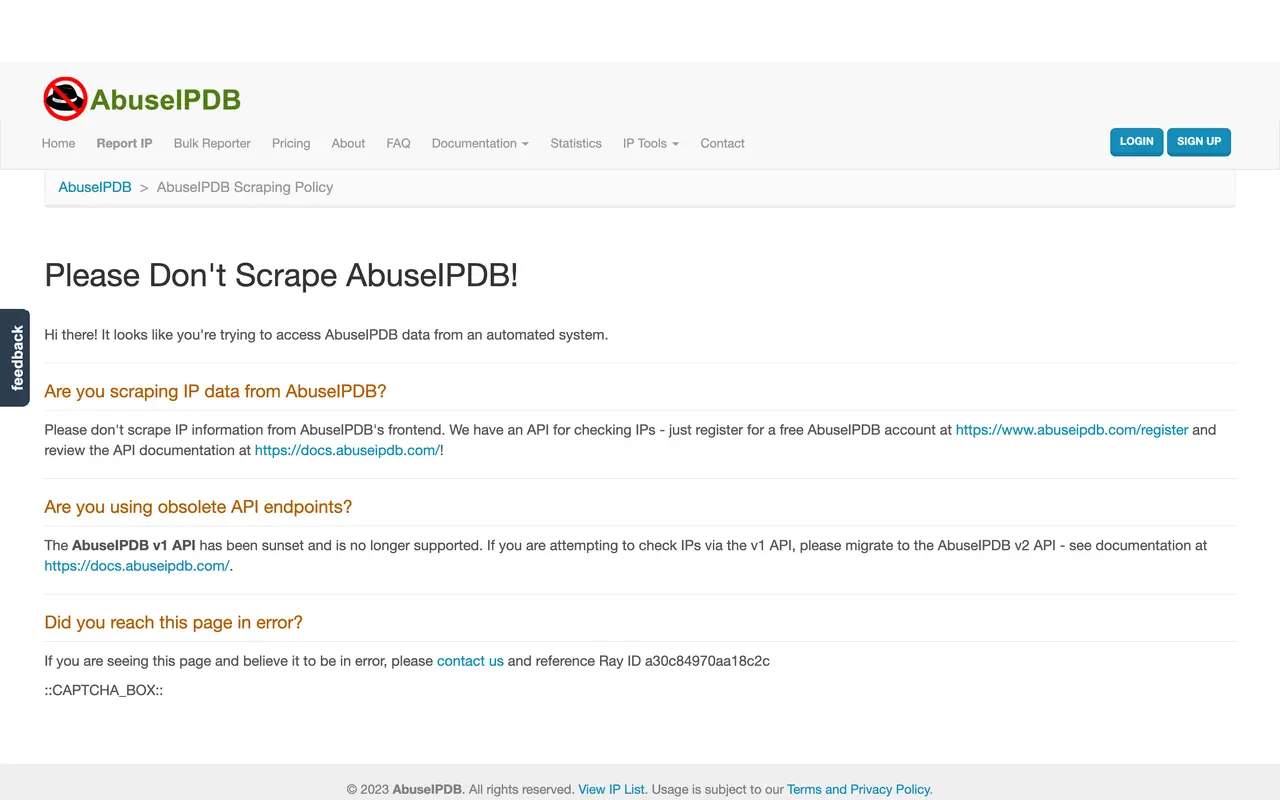Click 'Are you scraping IP data' heading
Viewport: 1280px width, 800px height.
point(215,391)
